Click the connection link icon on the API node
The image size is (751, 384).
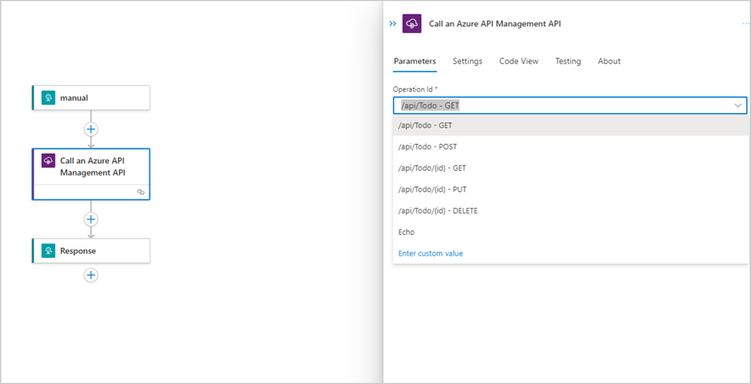tap(141, 192)
